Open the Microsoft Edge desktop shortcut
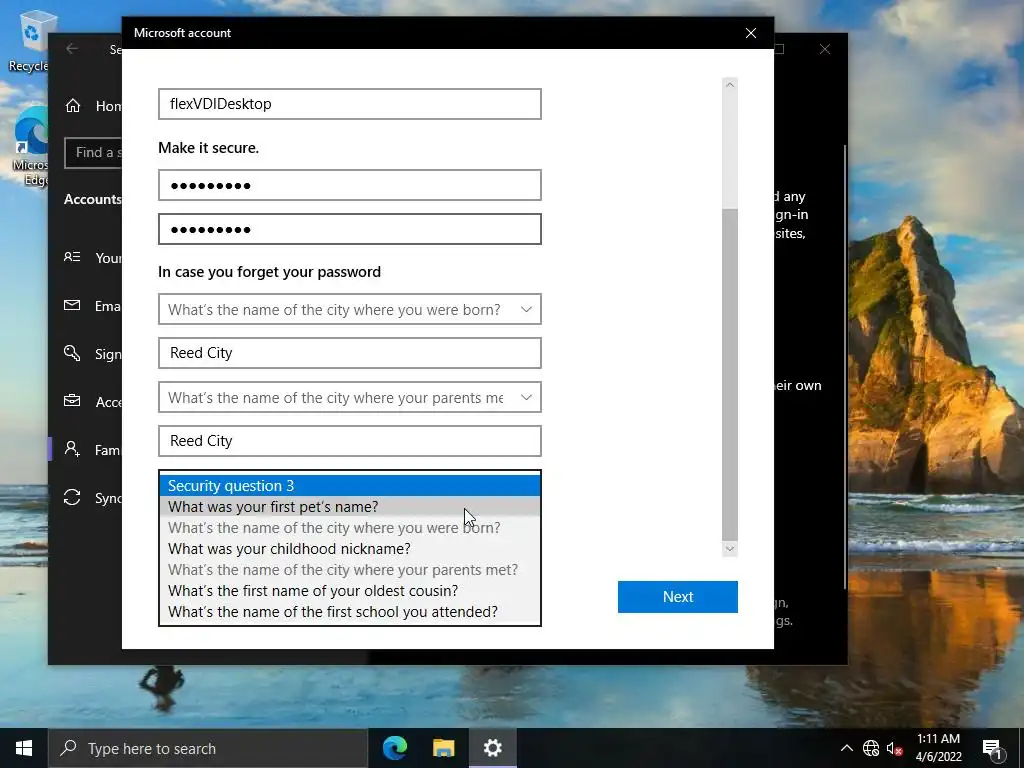This screenshot has height=768, width=1024. click(30, 147)
